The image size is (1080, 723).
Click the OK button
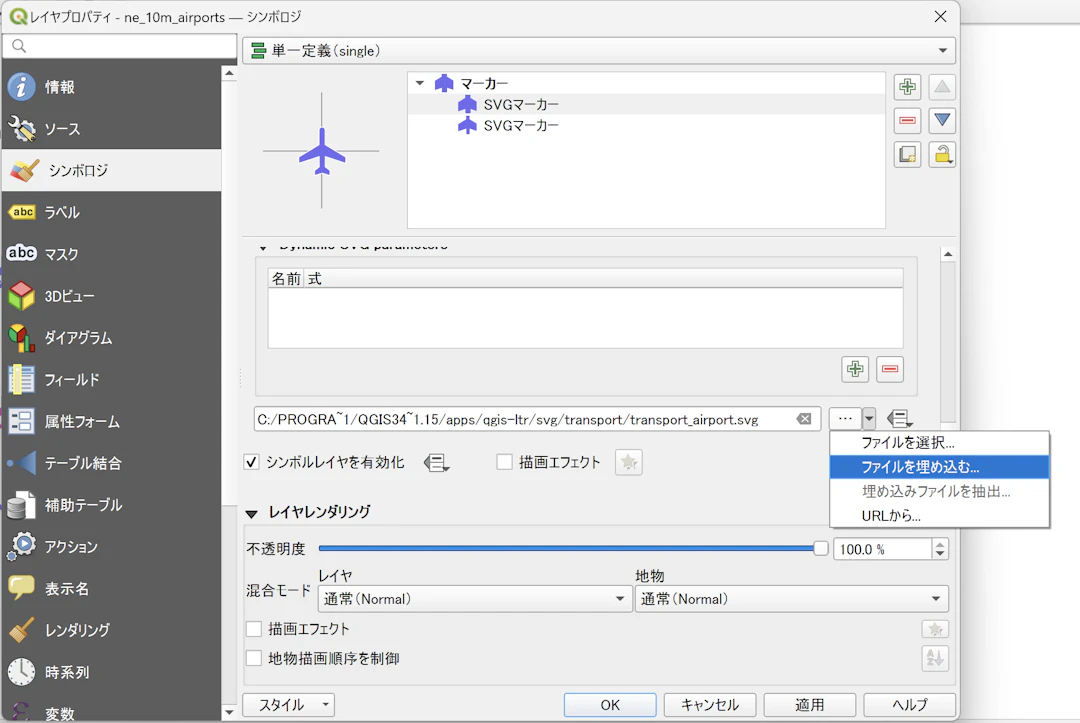coord(610,705)
